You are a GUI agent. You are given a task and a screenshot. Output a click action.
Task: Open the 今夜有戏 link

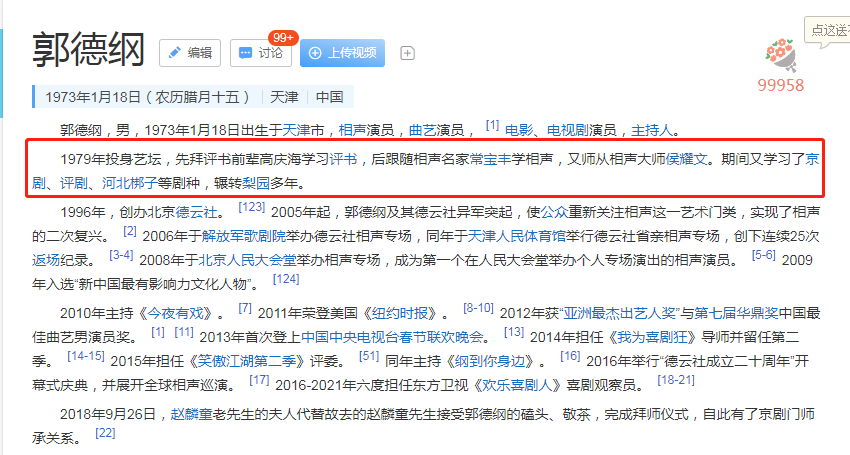point(175,313)
